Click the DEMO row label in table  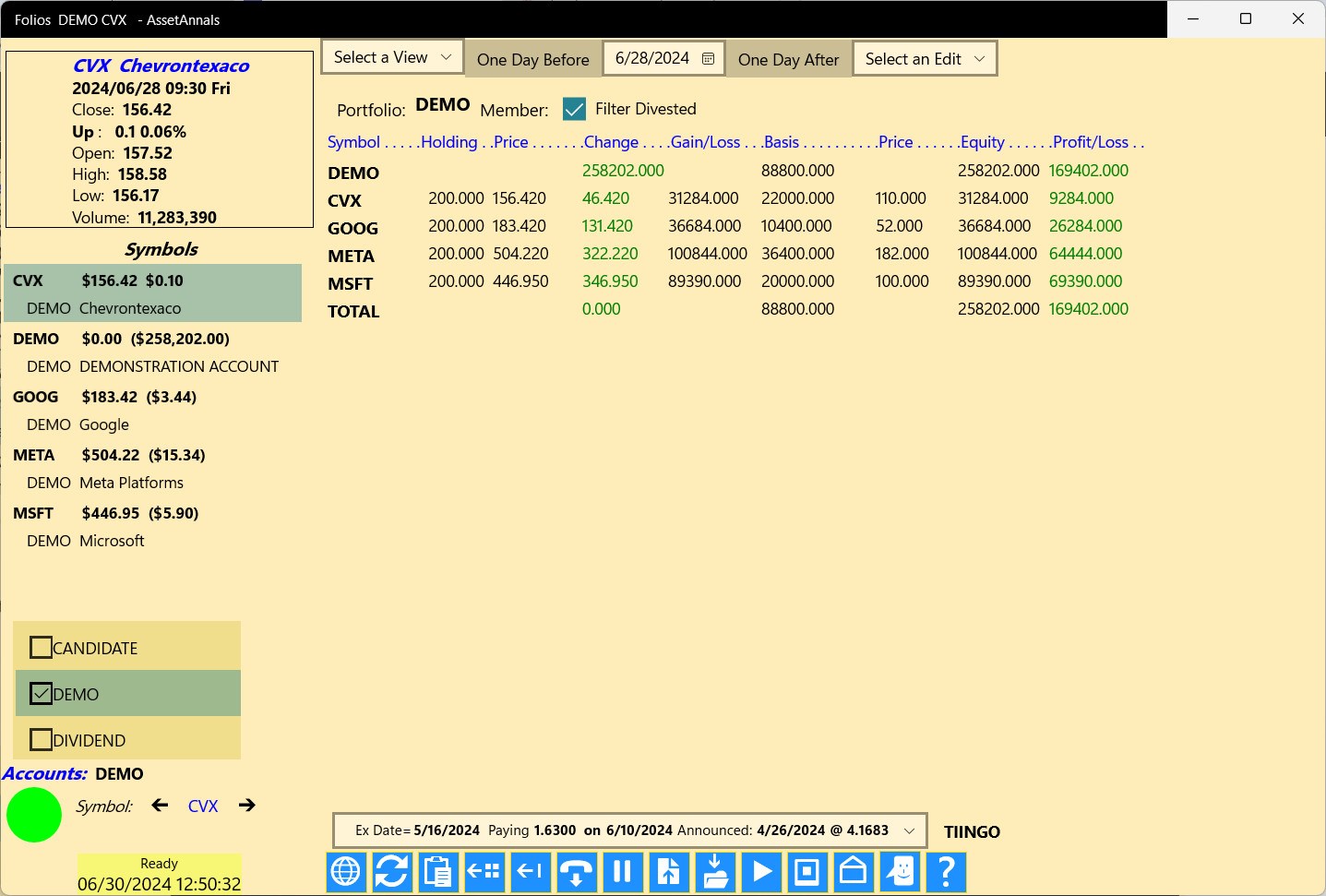tap(353, 173)
